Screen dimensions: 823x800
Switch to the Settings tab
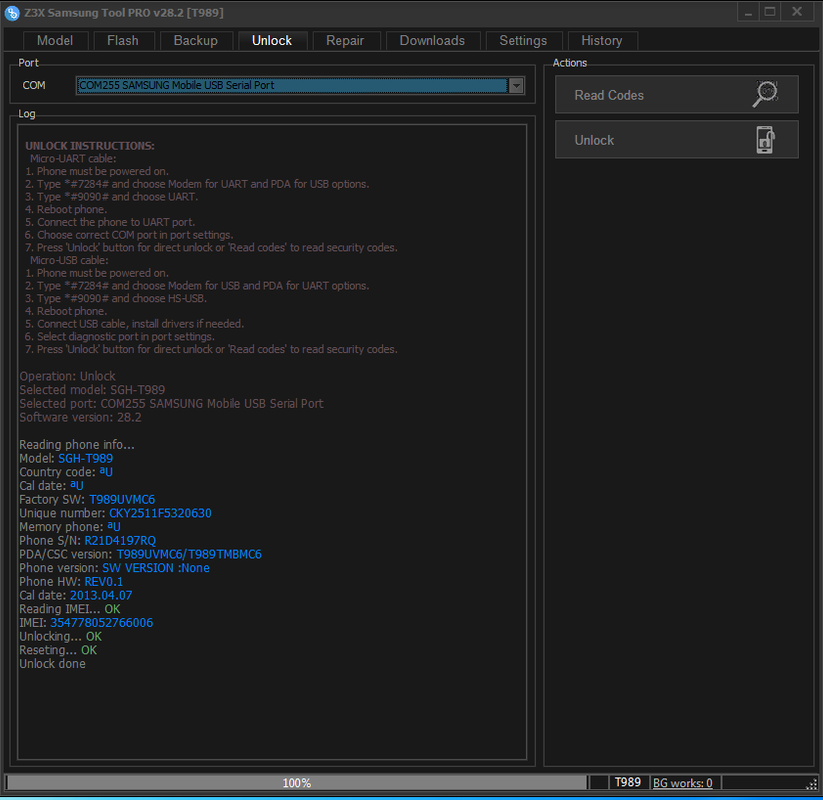coord(523,40)
